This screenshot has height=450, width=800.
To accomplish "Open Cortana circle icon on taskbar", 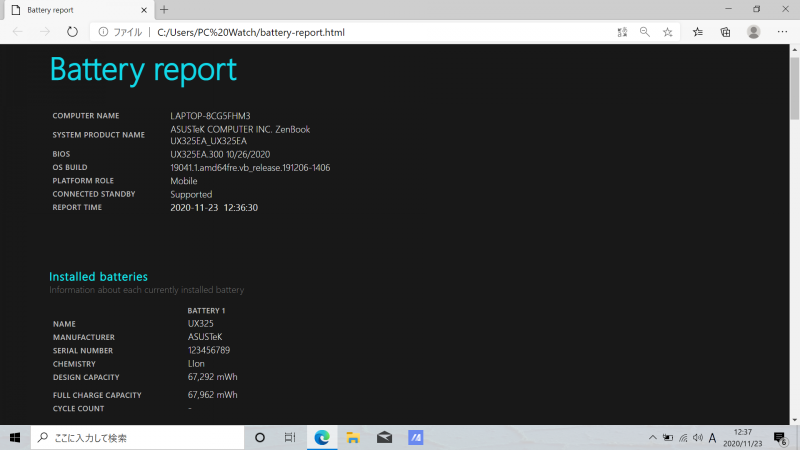I will pos(260,438).
